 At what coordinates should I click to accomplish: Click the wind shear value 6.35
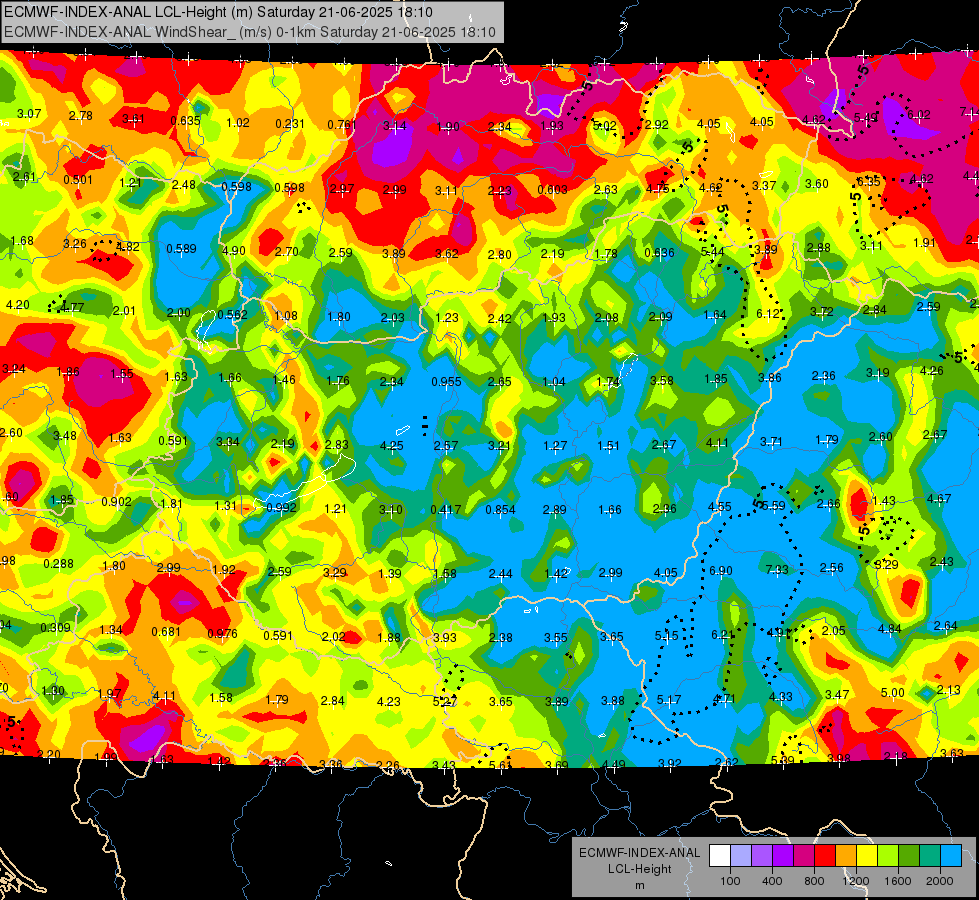(x=868, y=181)
